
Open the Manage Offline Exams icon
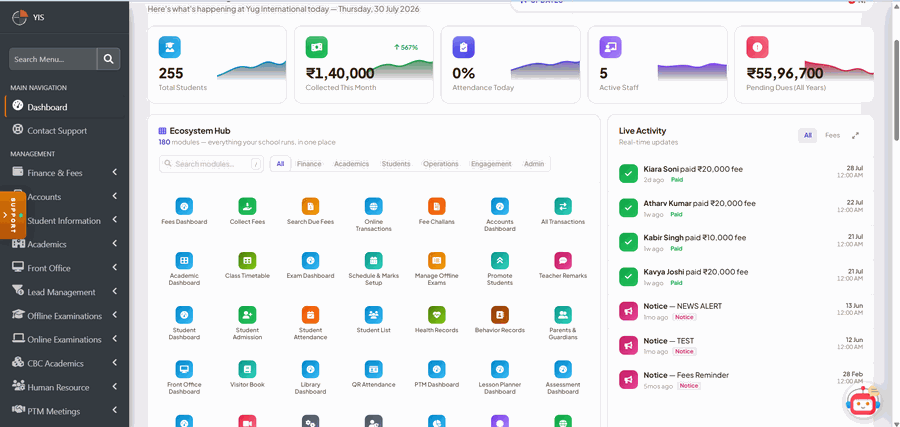(437, 261)
